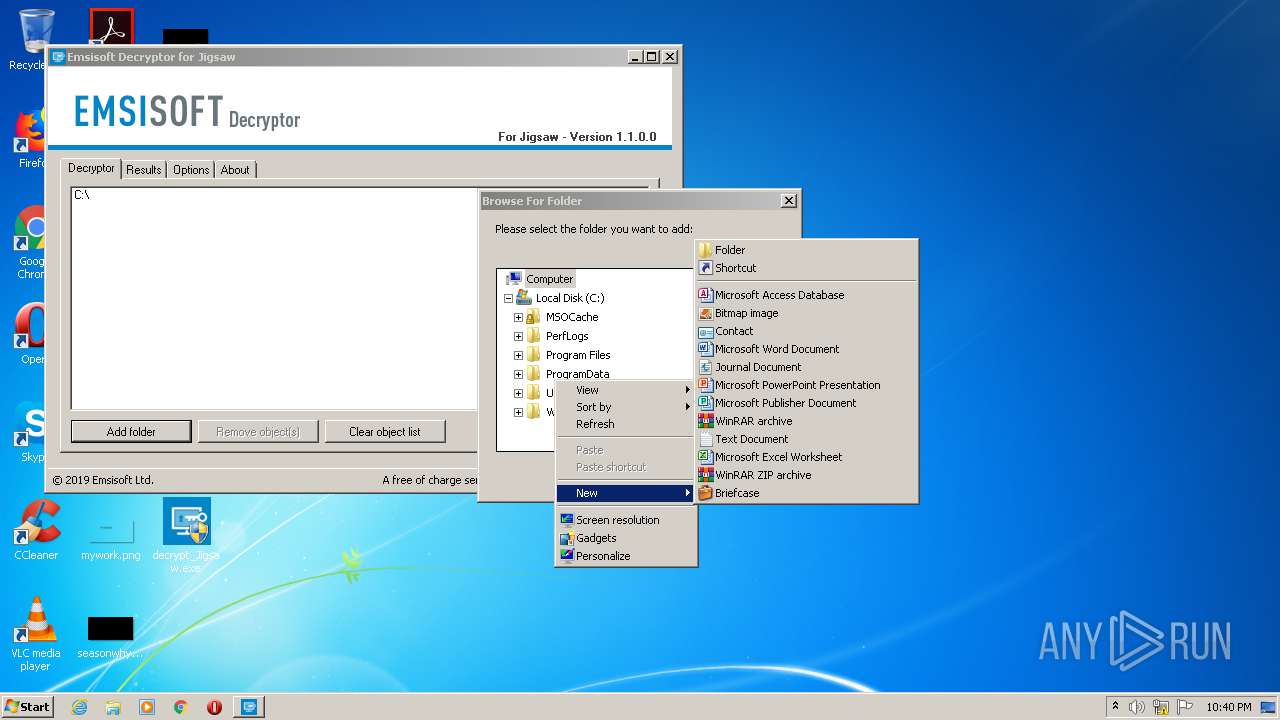Click the Microsoft Publisher Document icon
The image size is (1280, 720).
tap(705, 403)
